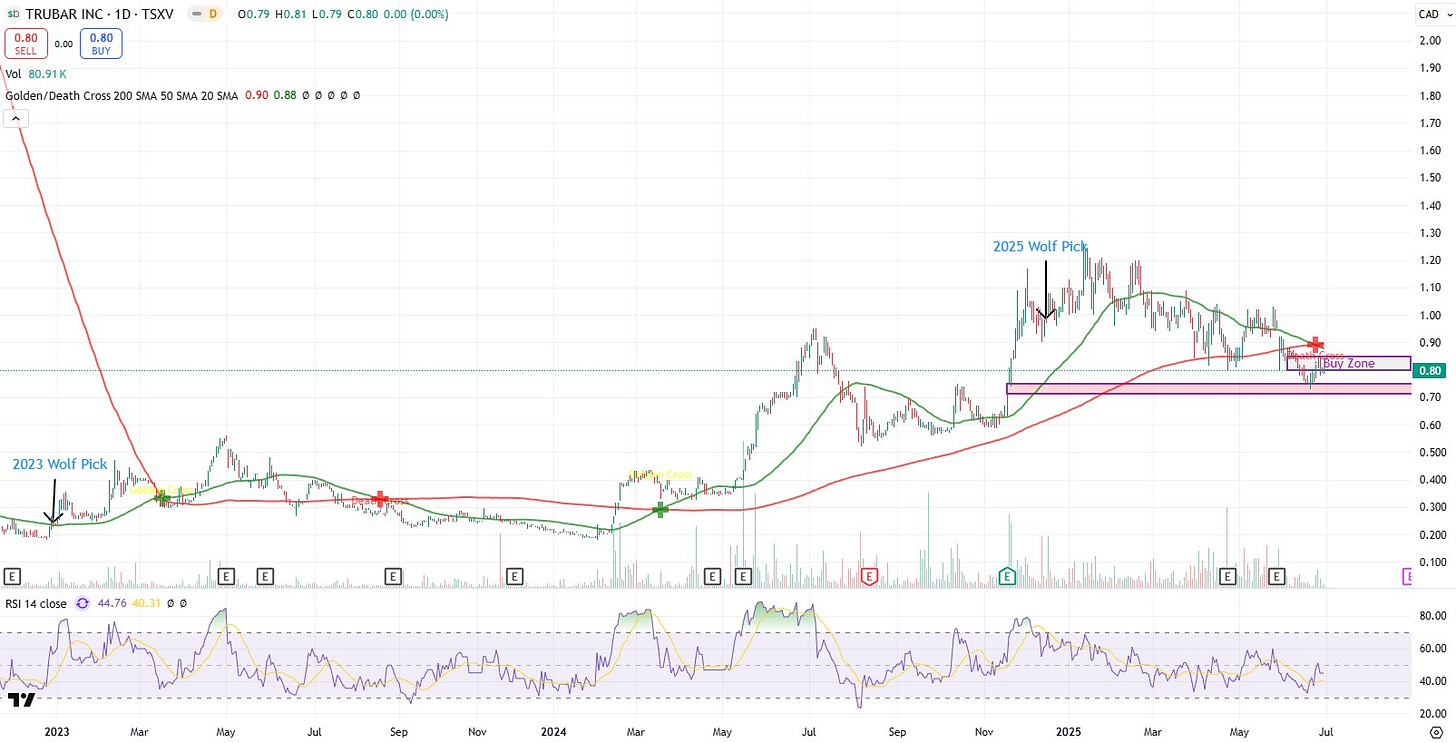This screenshot has height=743, width=1456.
Task: Select the pink support zone rectangle
Action: pyautogui.click(x=1209, y=388)
